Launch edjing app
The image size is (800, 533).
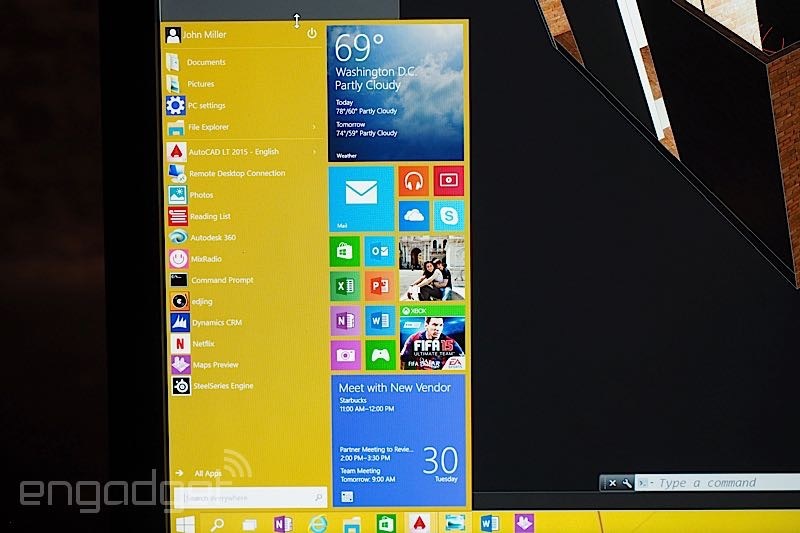(191, 301)
